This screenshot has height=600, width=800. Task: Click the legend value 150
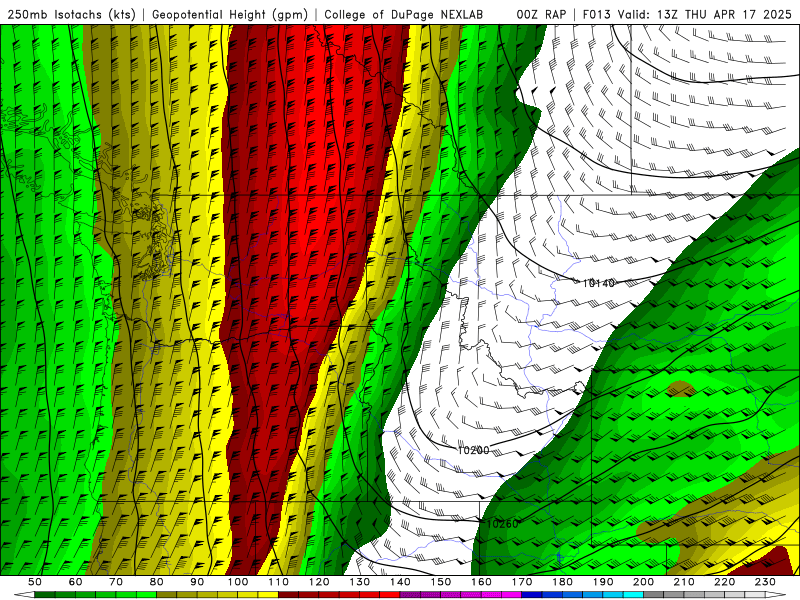click(441, 582)
